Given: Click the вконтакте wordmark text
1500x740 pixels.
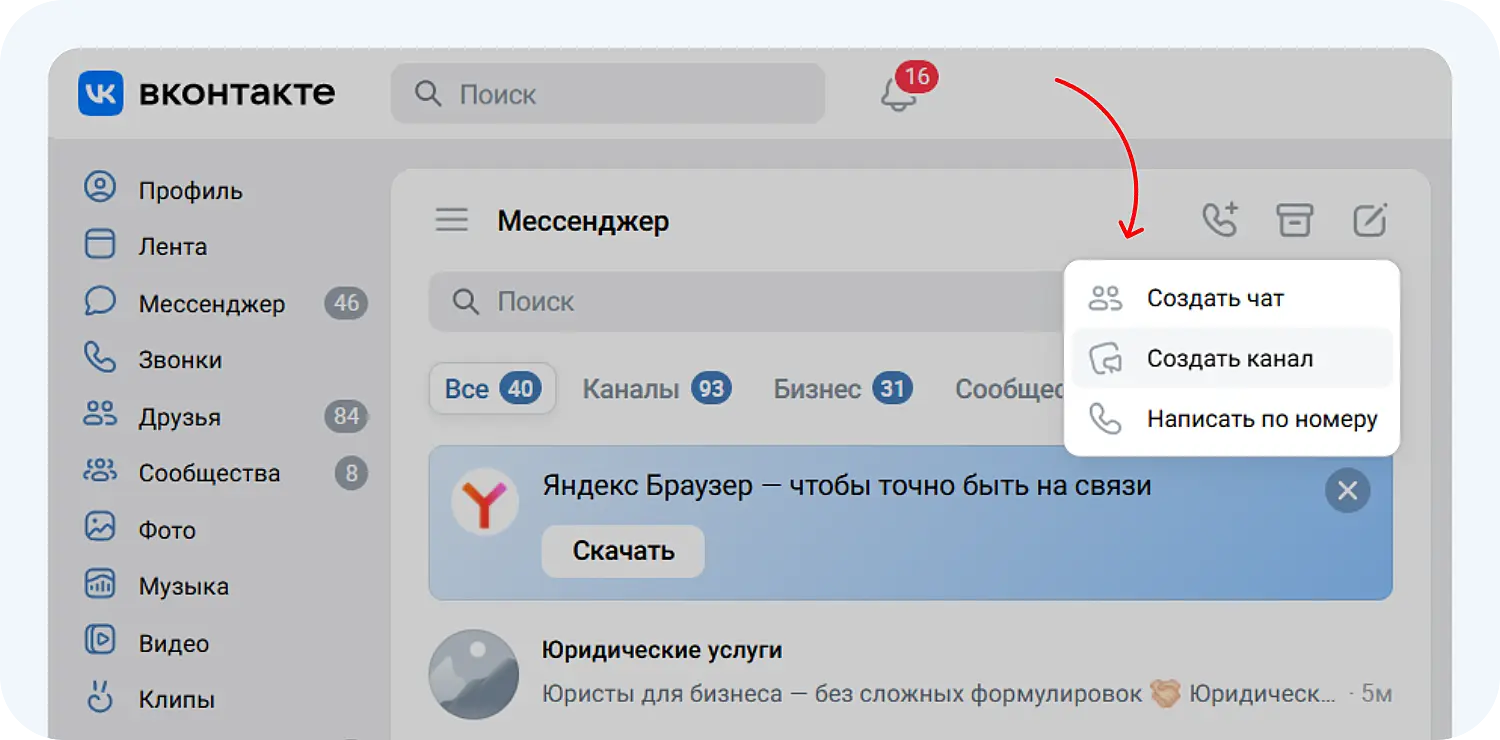Looking at the screenshot, I should click(237, 93).
